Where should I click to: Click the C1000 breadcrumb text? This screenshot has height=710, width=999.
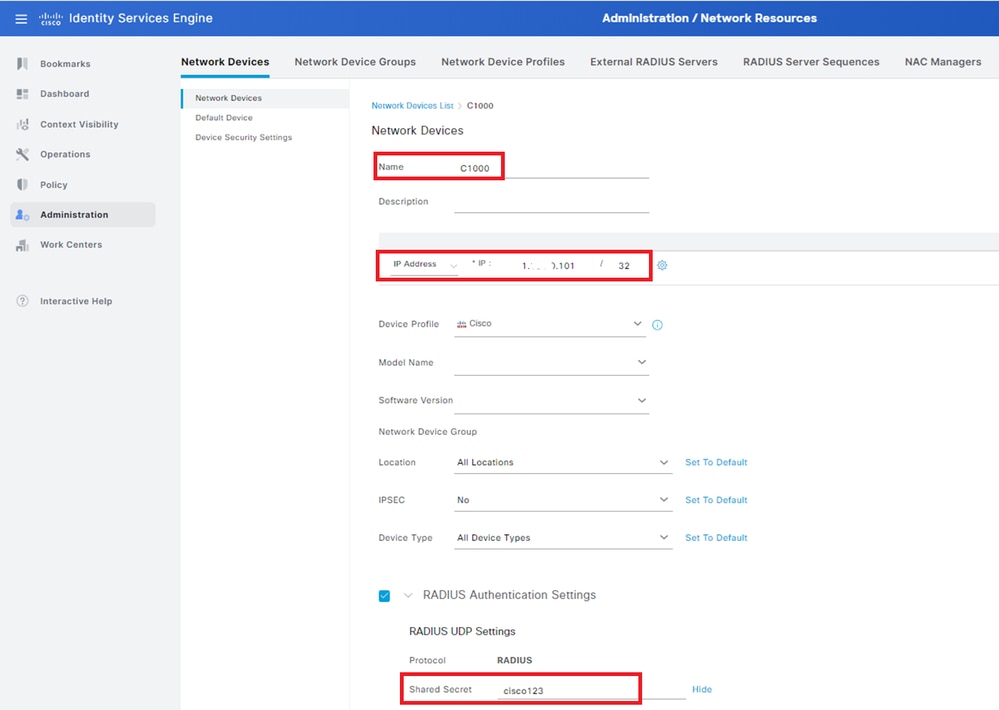click(x=480, y=106)
